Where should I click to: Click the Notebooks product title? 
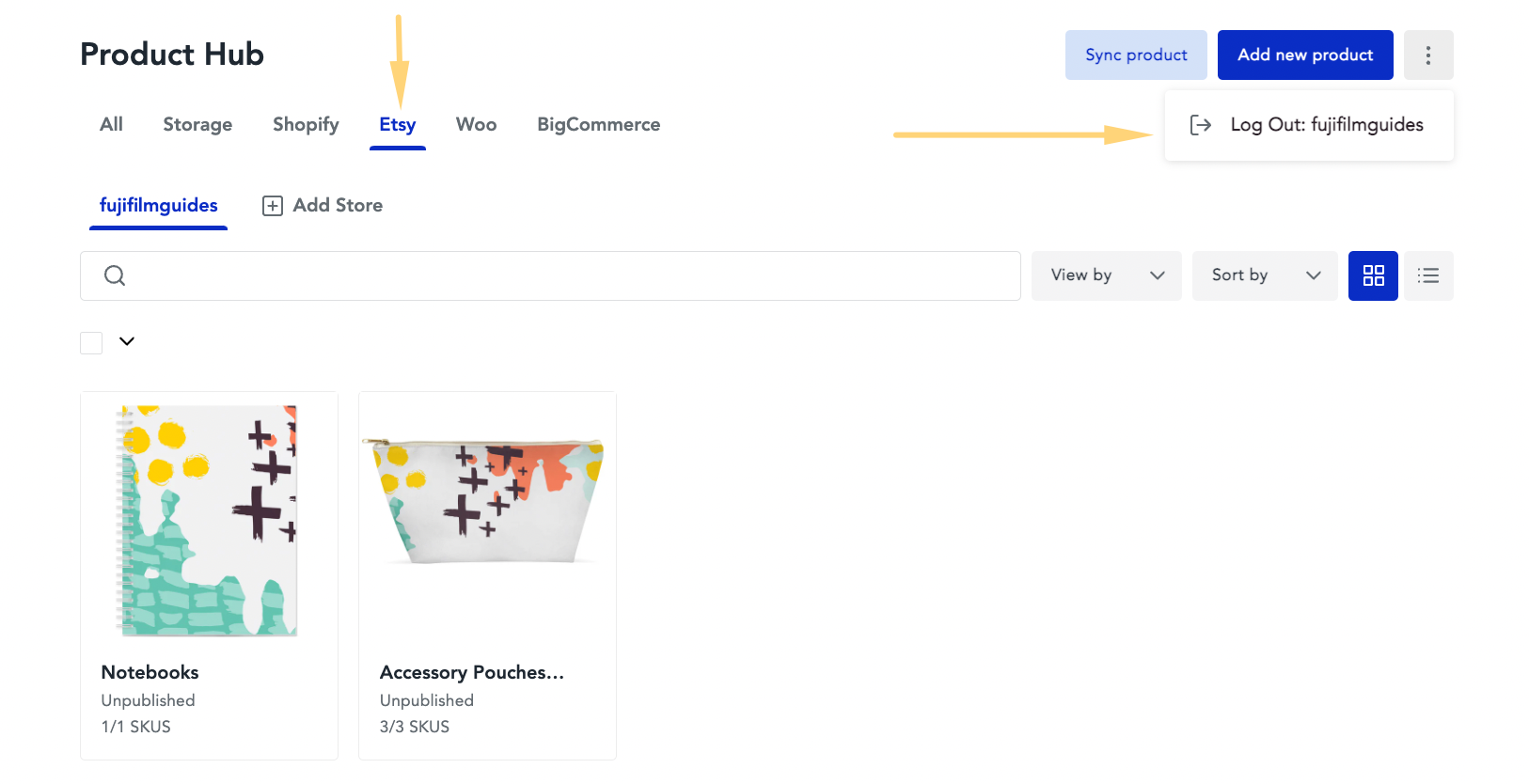tap(150, 672)
